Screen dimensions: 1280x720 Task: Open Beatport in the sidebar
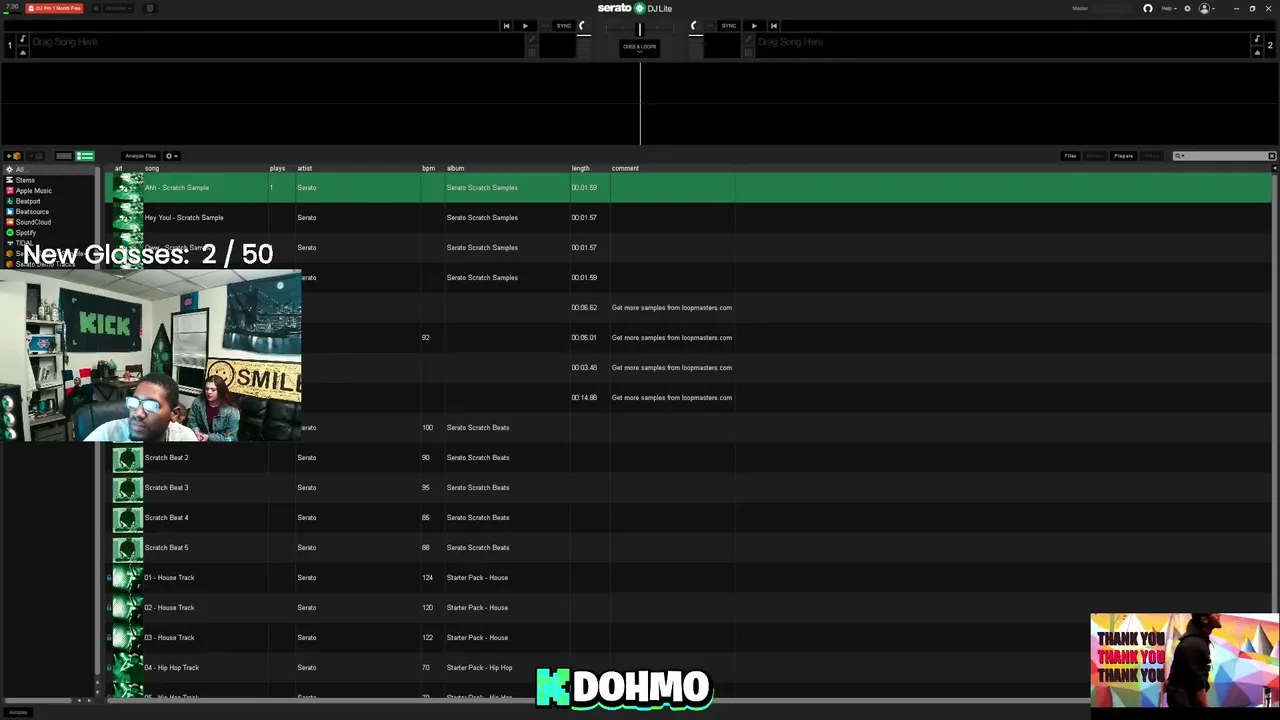coord(27,201)
